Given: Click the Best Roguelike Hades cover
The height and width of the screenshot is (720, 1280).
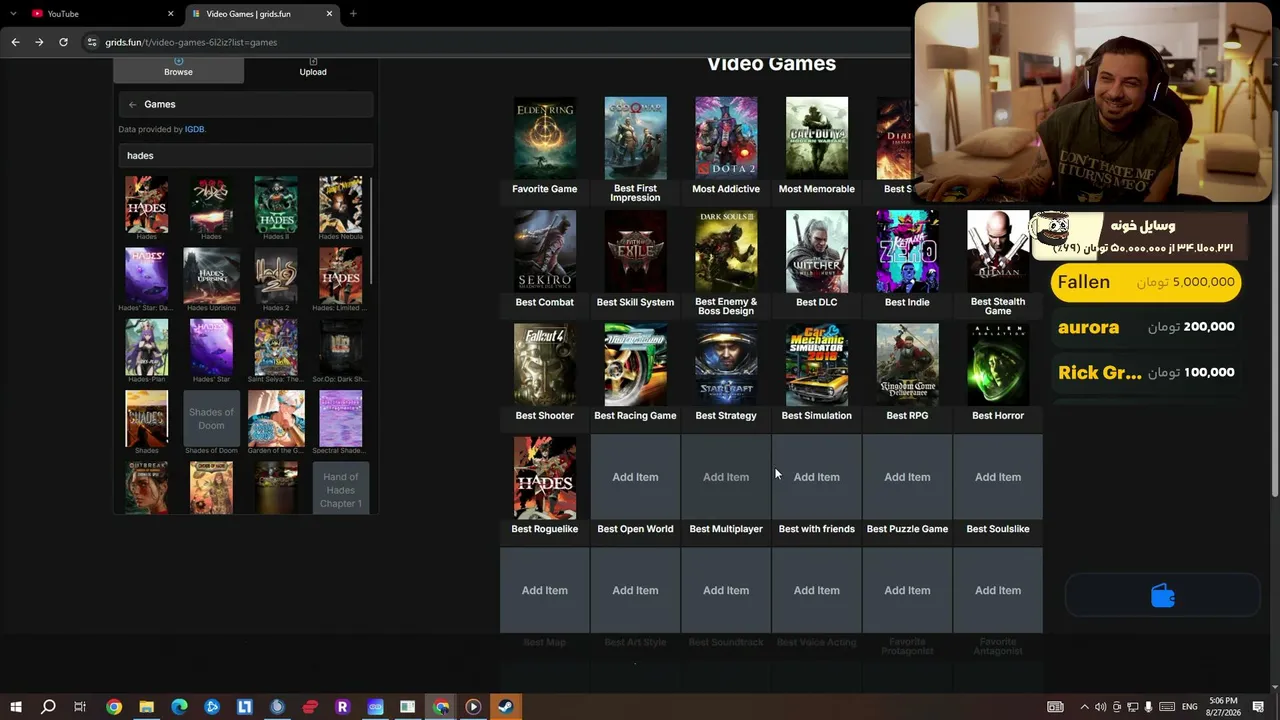Looking at the screenshot, I should 545,478.
